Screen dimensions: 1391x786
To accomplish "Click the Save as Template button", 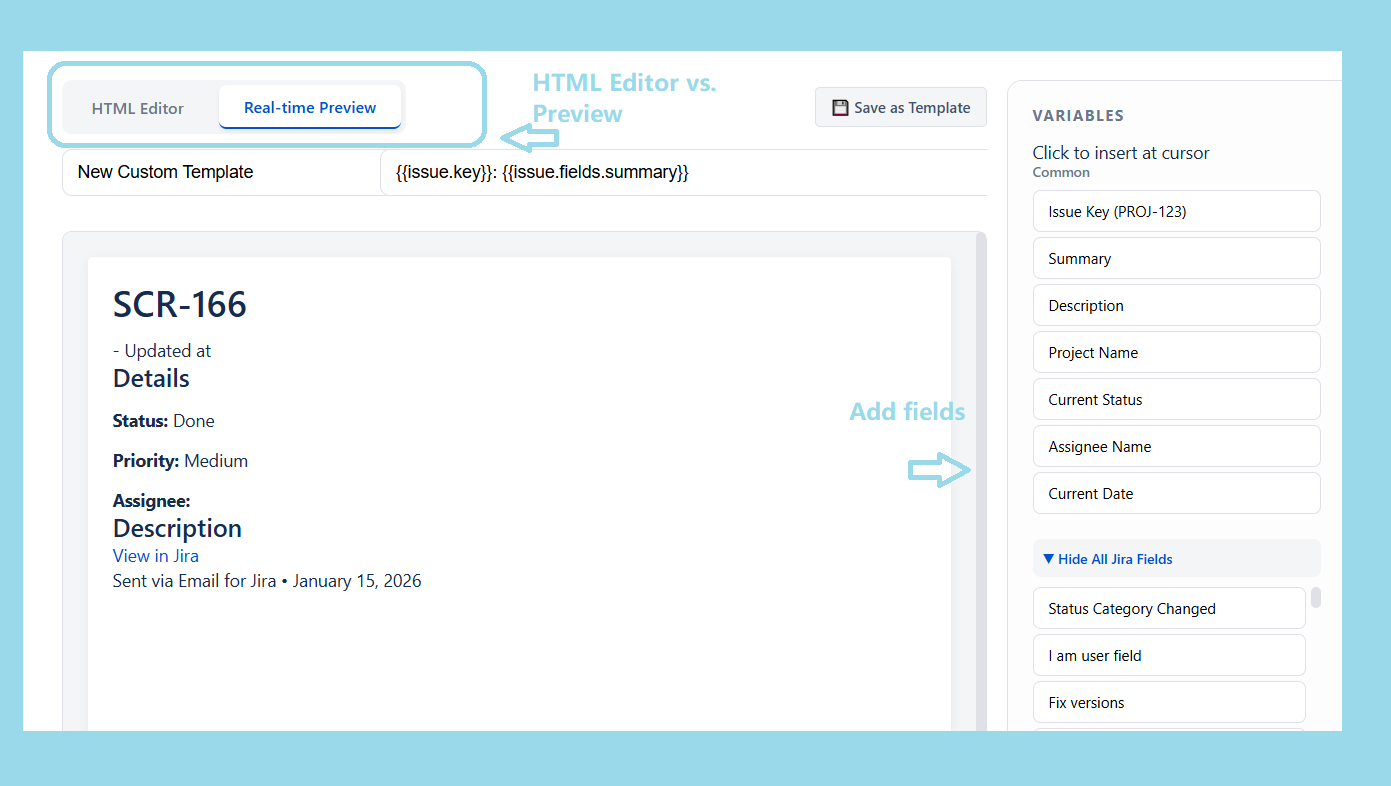I will pyautogui.click(x=901, y=107).
